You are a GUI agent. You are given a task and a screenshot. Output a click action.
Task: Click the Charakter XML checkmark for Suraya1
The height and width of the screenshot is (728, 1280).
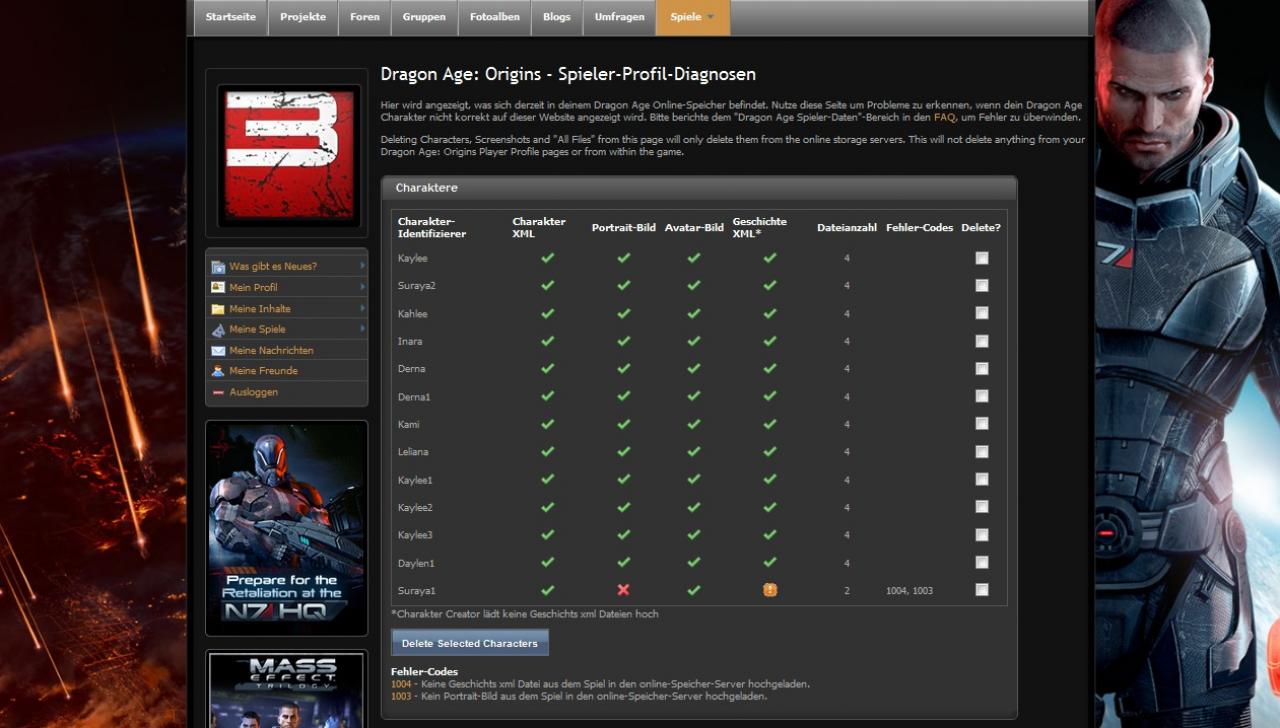pyautogui.click(x=548, y=590)
